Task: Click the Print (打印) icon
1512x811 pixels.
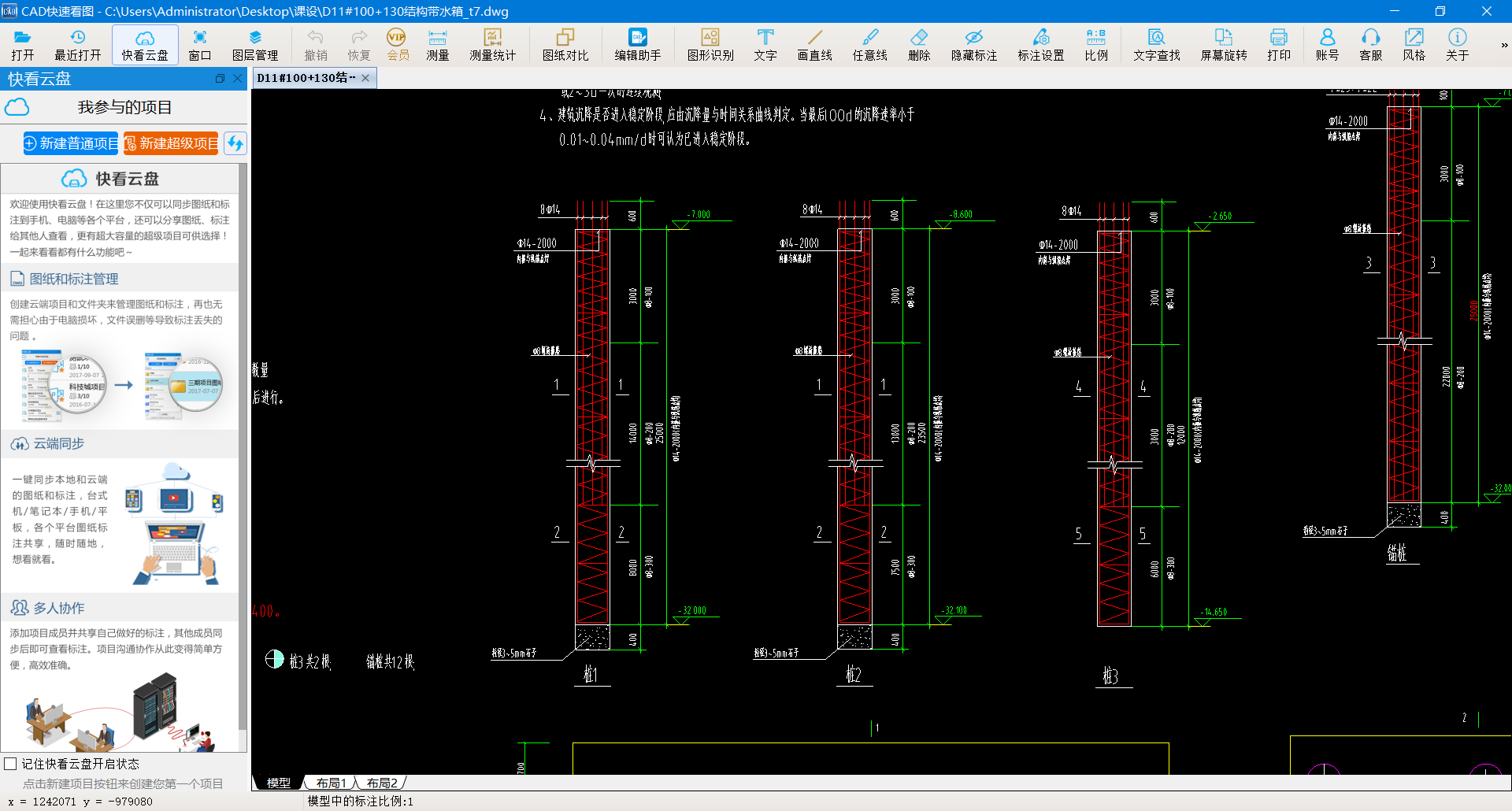Action: (1279, 45)
